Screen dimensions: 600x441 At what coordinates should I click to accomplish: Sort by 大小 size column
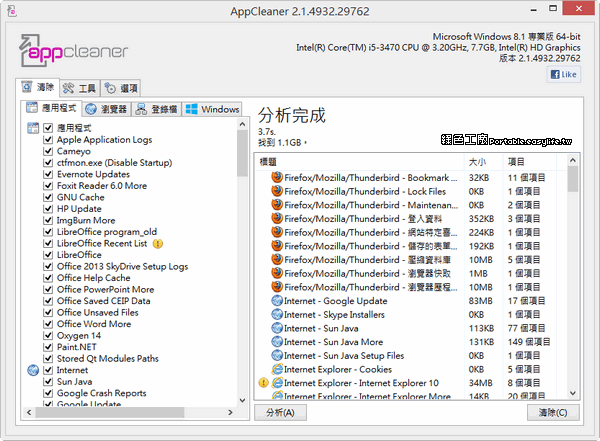pos(484,162)
